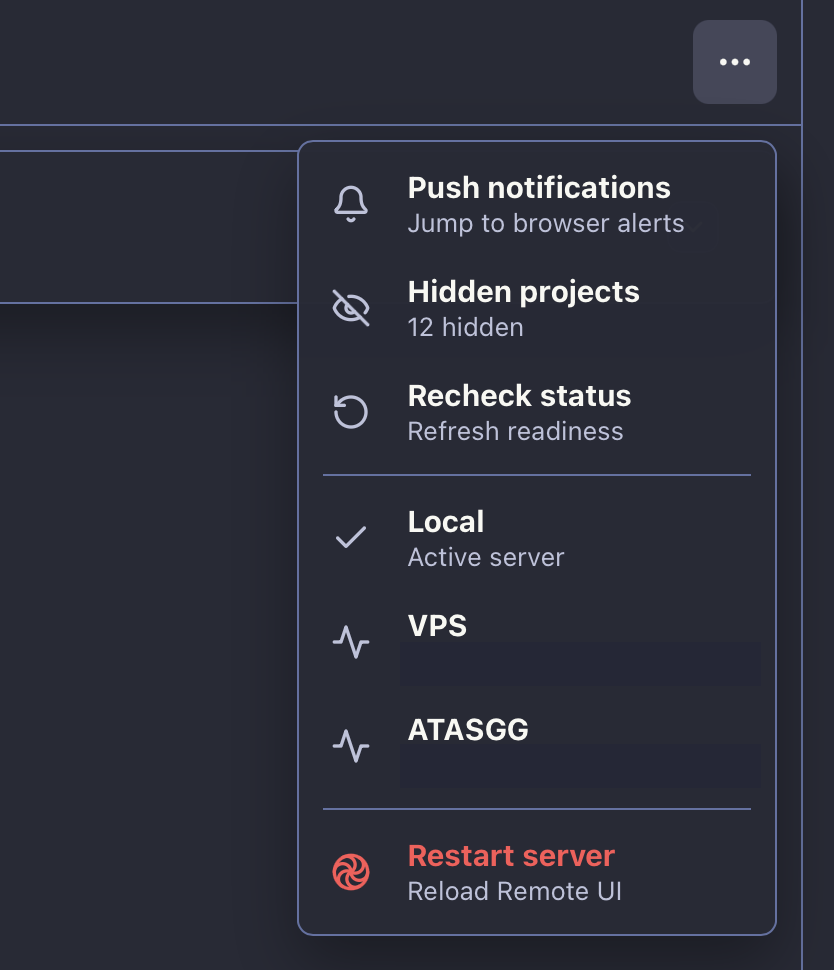Click the 'Refresh readiness' subtitle text

coord(515,431)
